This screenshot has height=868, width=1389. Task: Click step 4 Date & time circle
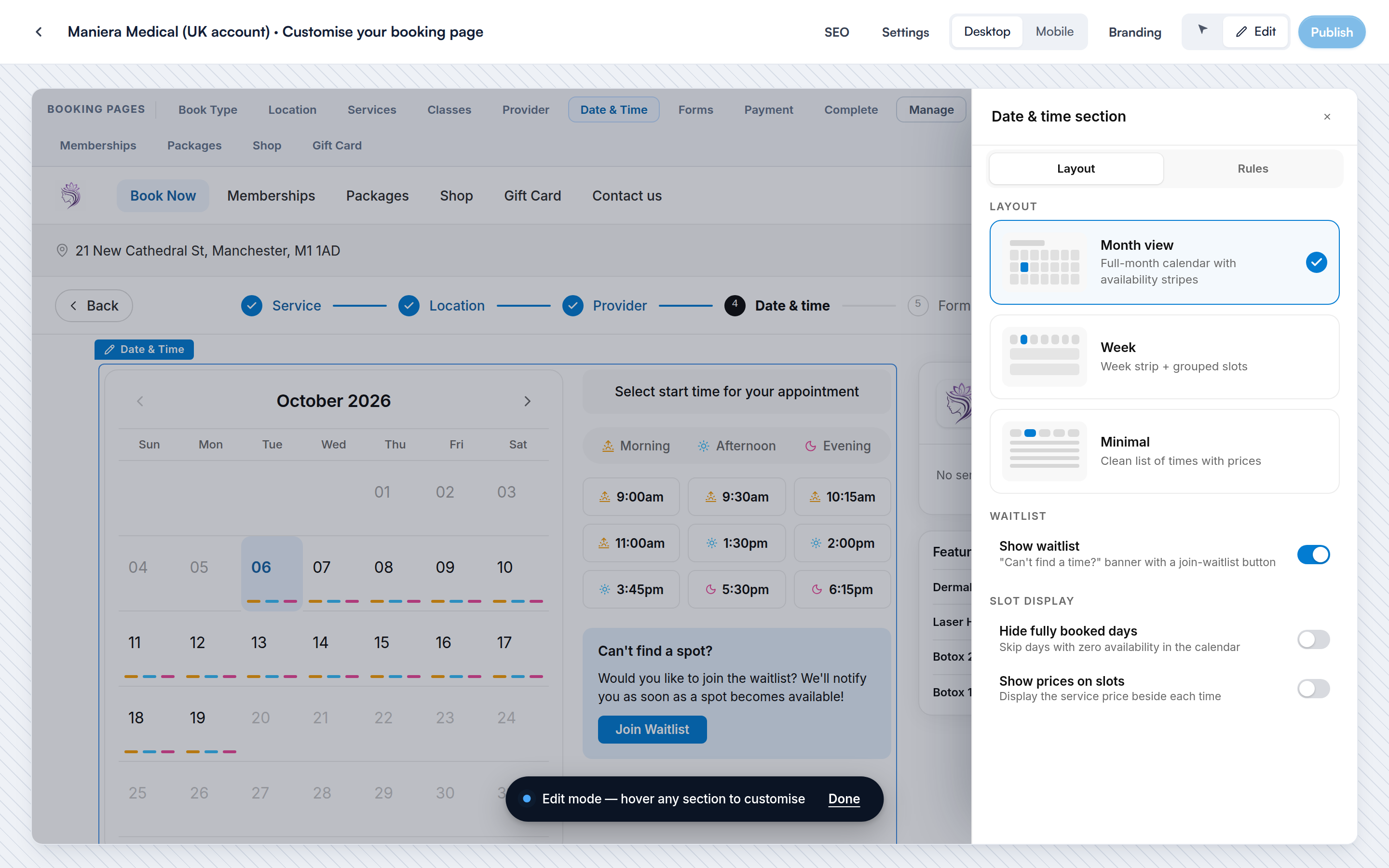735,305
